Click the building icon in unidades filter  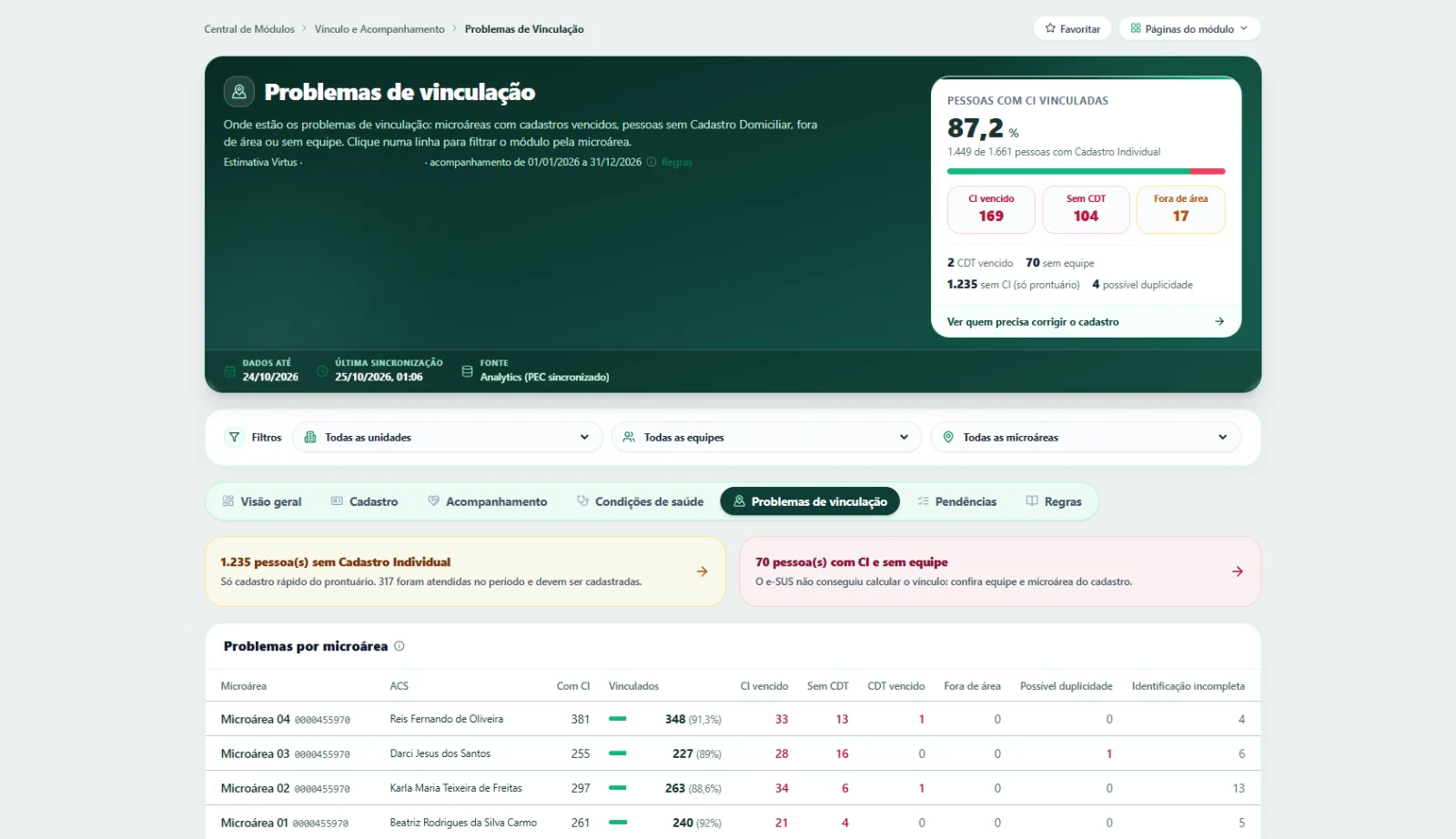(x=310, y=437)
